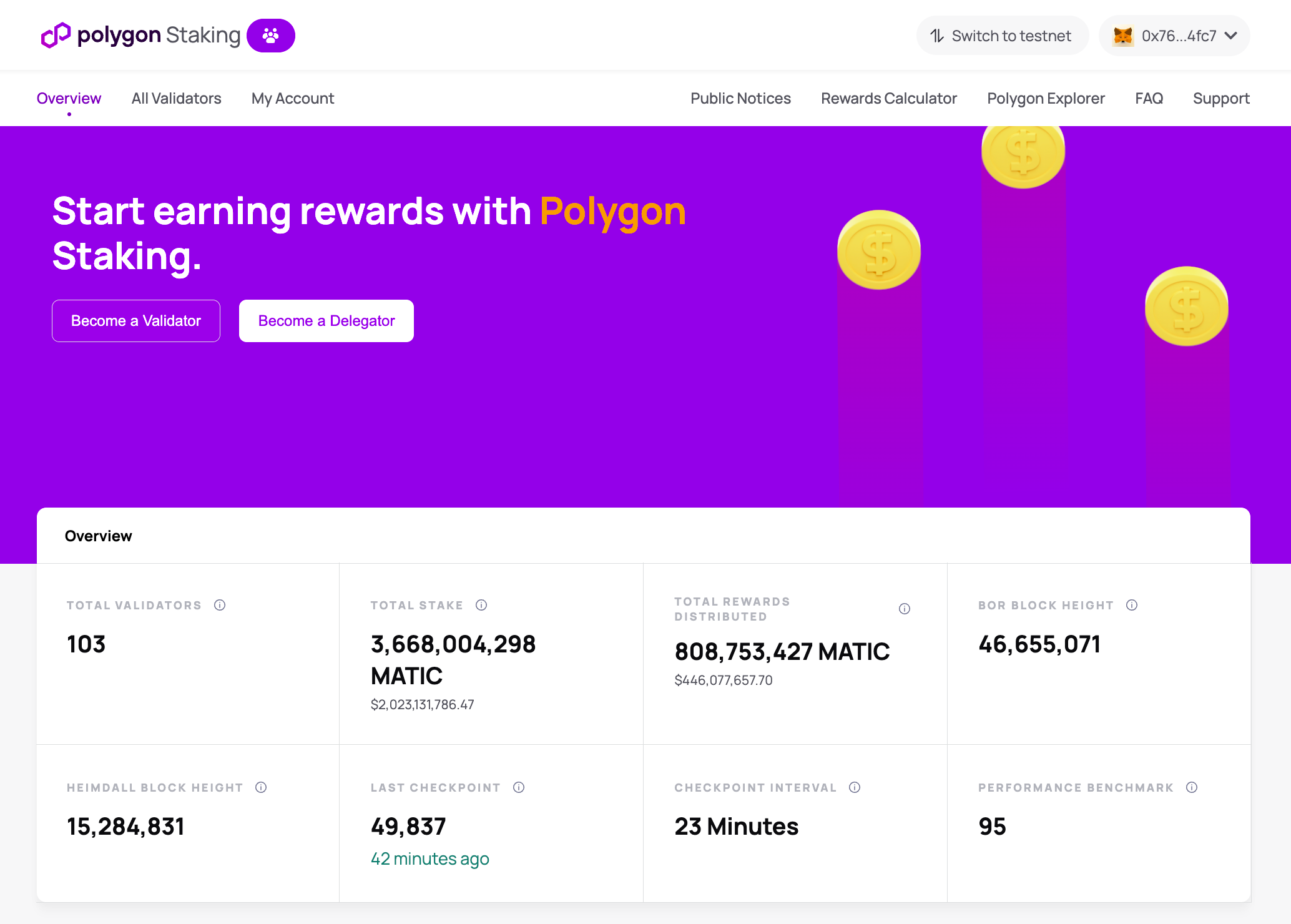Screen dimensions: 1291x924
Task: Click the Become a Validator button
Action: (135, 320)
